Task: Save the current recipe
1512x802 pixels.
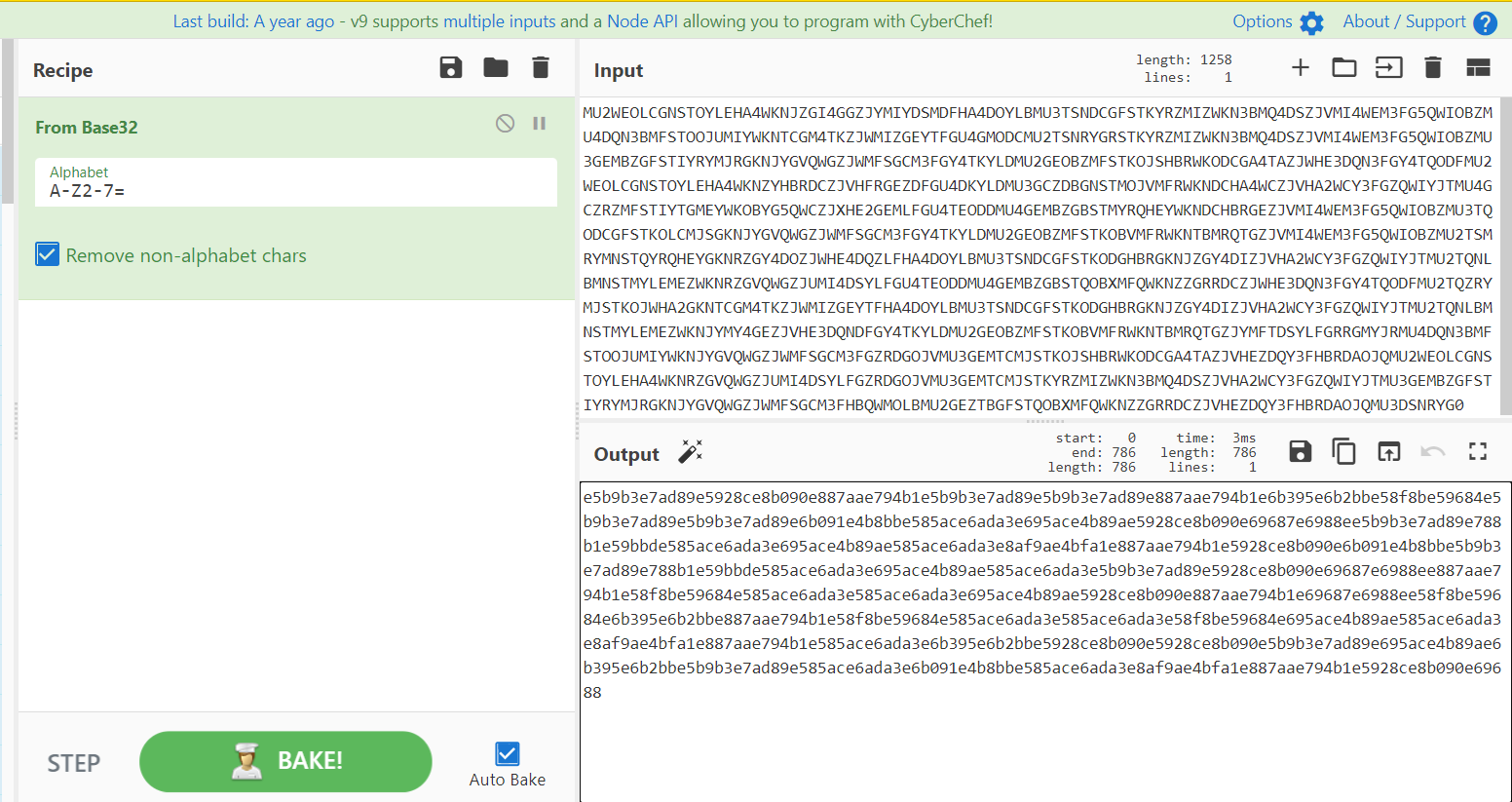Action: (451, 67)
